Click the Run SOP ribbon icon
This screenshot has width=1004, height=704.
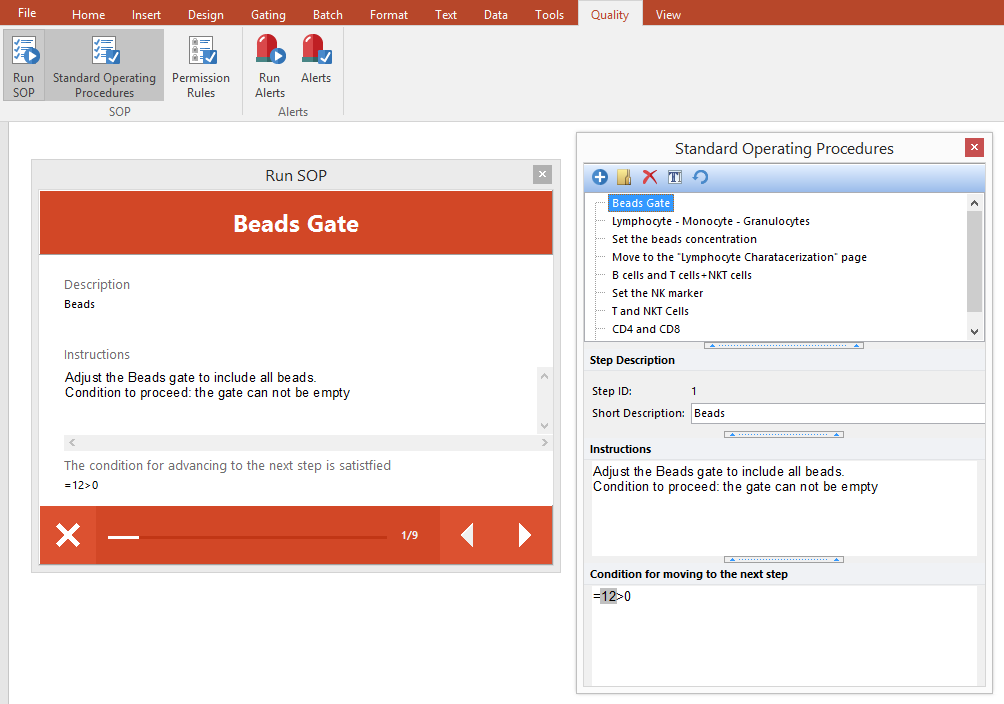point(24,65)
